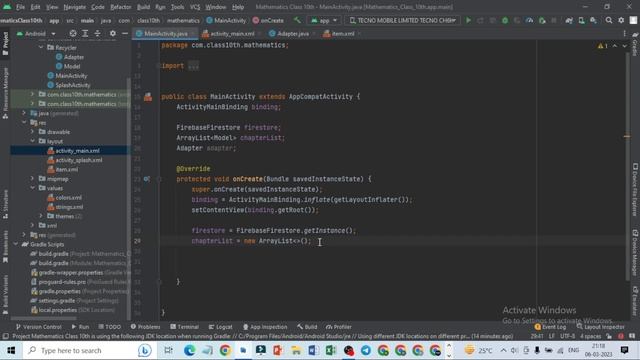Click Attach Debugger to Android Process icon

[x=542, y=20]
